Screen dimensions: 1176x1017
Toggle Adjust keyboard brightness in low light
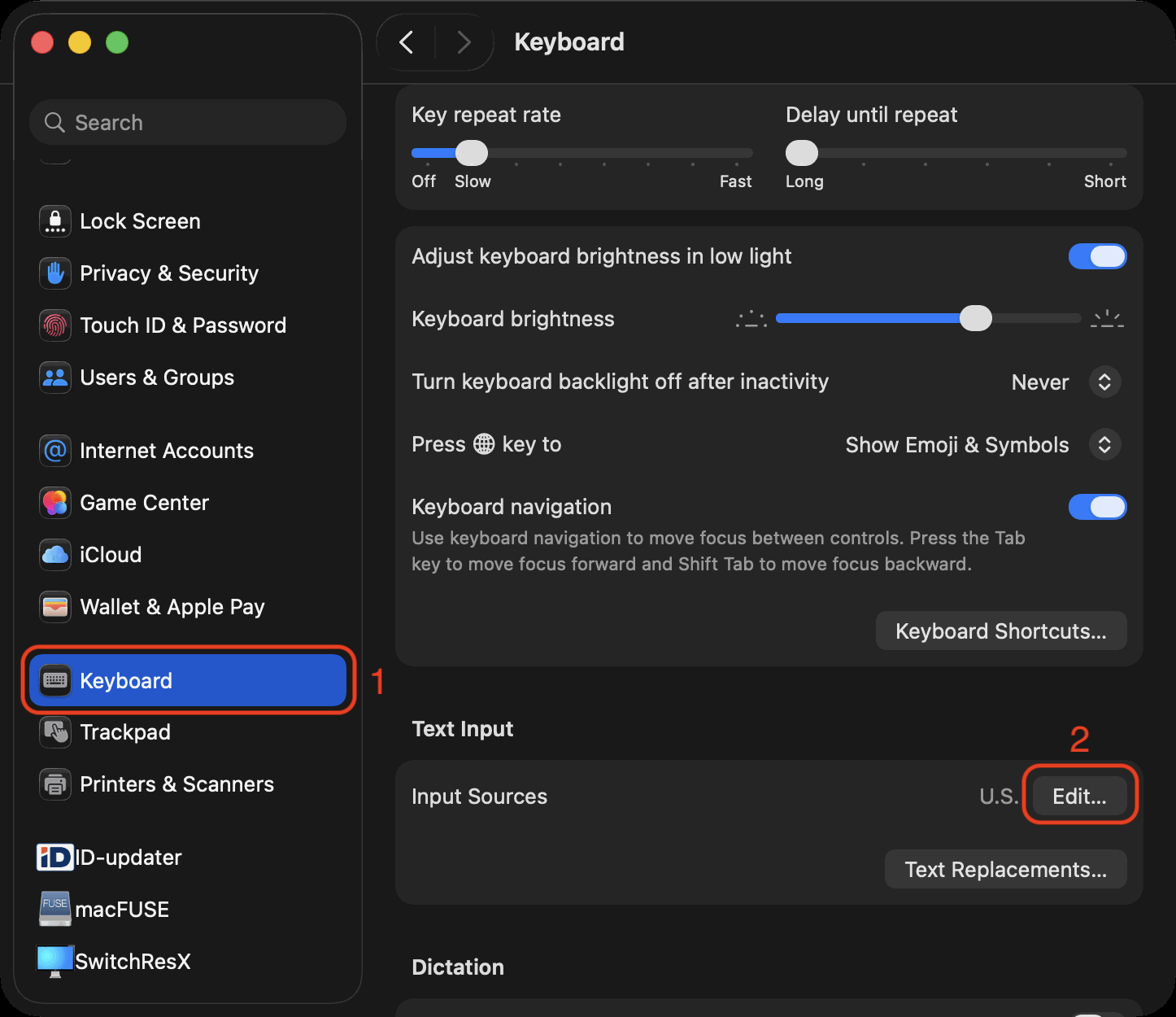[x=1097, y=256]
